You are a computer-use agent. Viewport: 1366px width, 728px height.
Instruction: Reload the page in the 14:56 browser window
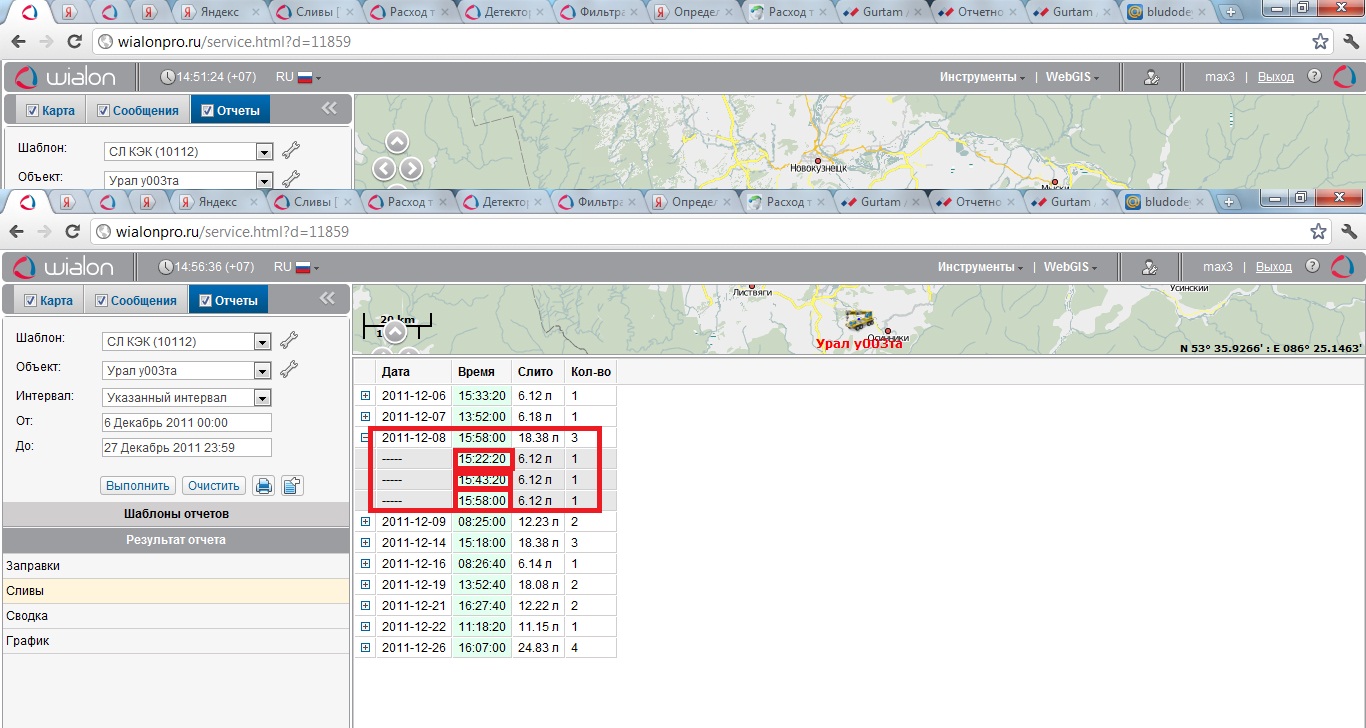72,231
